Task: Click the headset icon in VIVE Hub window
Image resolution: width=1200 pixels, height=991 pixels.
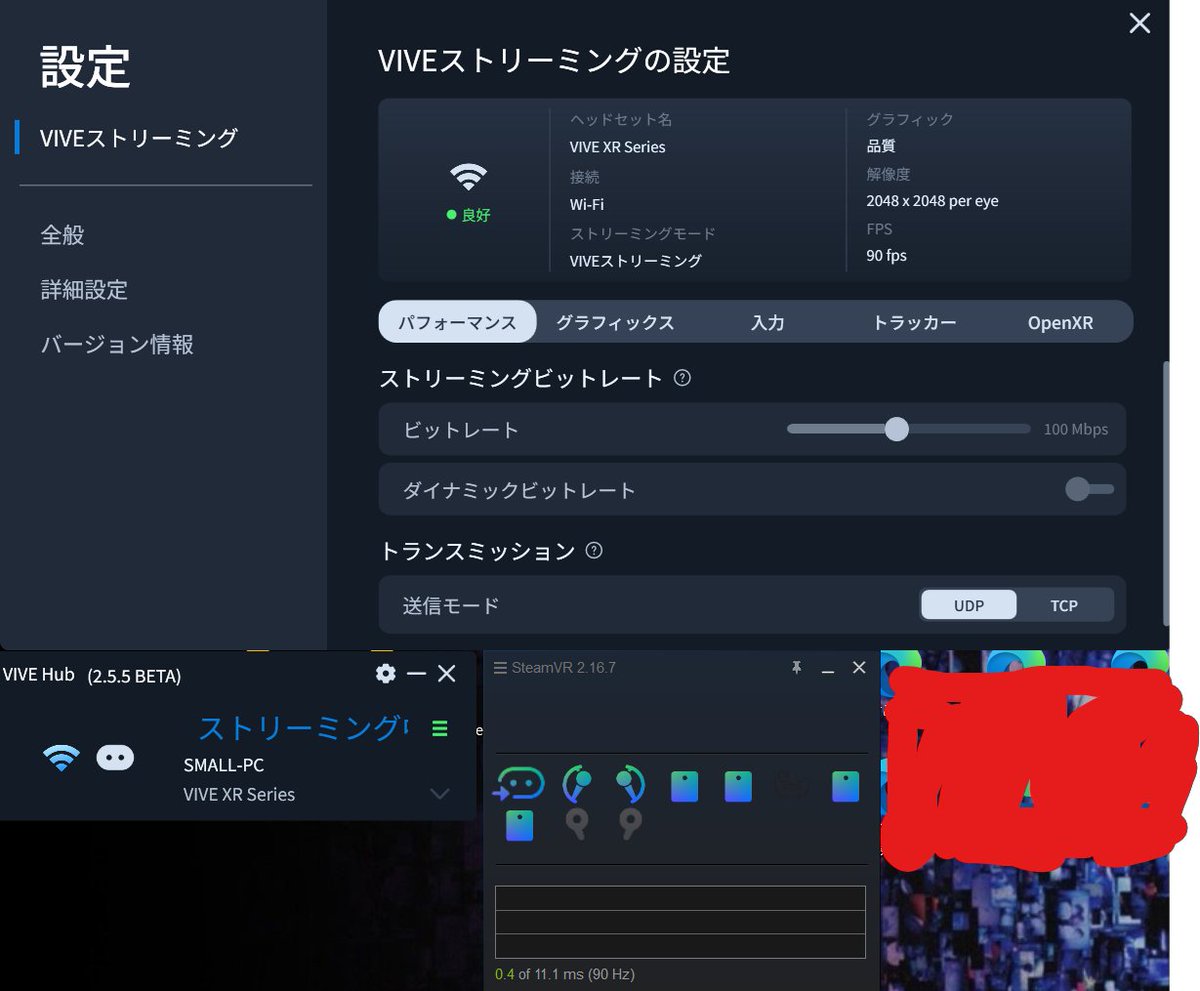Action: pos(115,758)
